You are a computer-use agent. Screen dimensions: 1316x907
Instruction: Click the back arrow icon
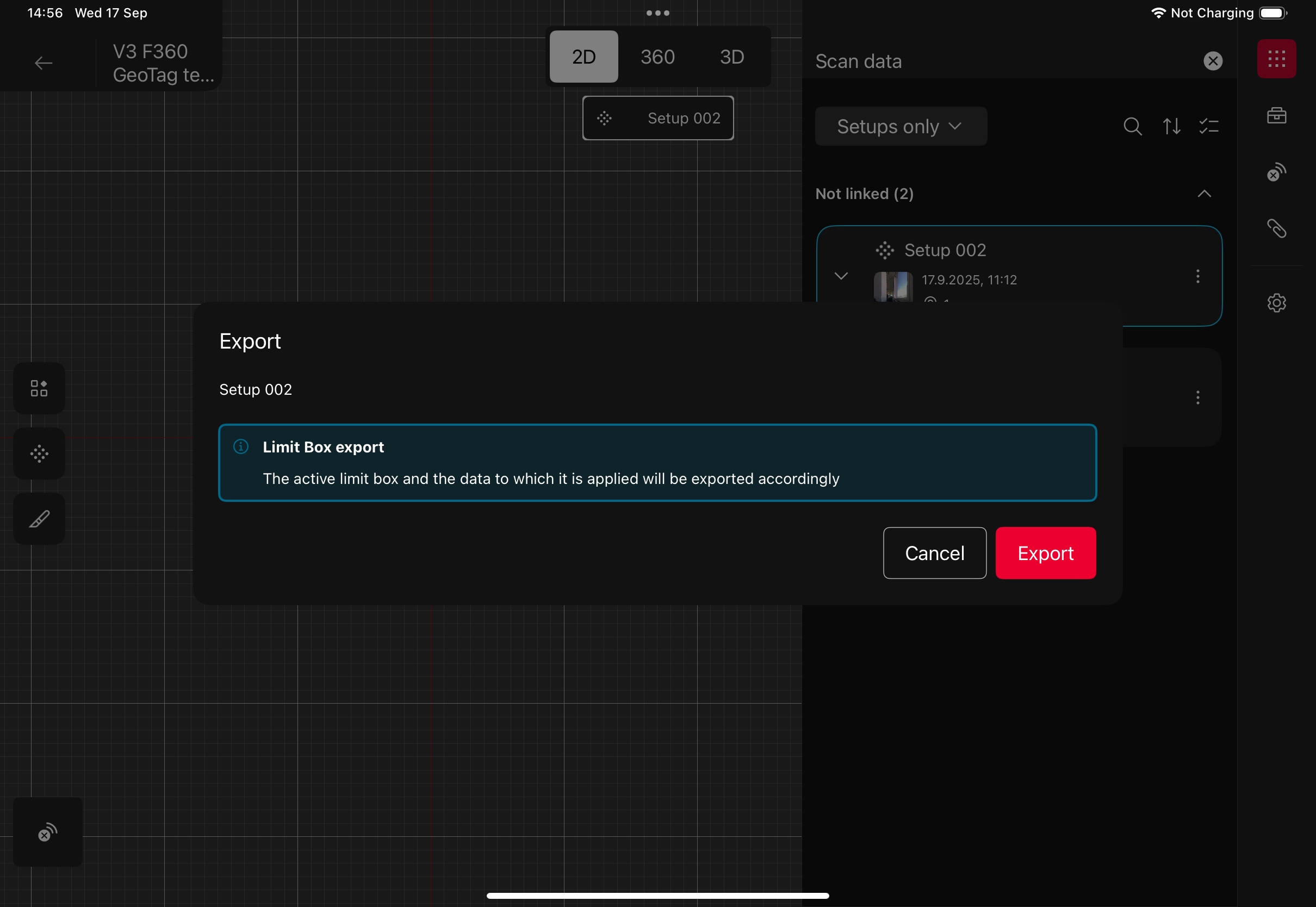coord(43,63)
